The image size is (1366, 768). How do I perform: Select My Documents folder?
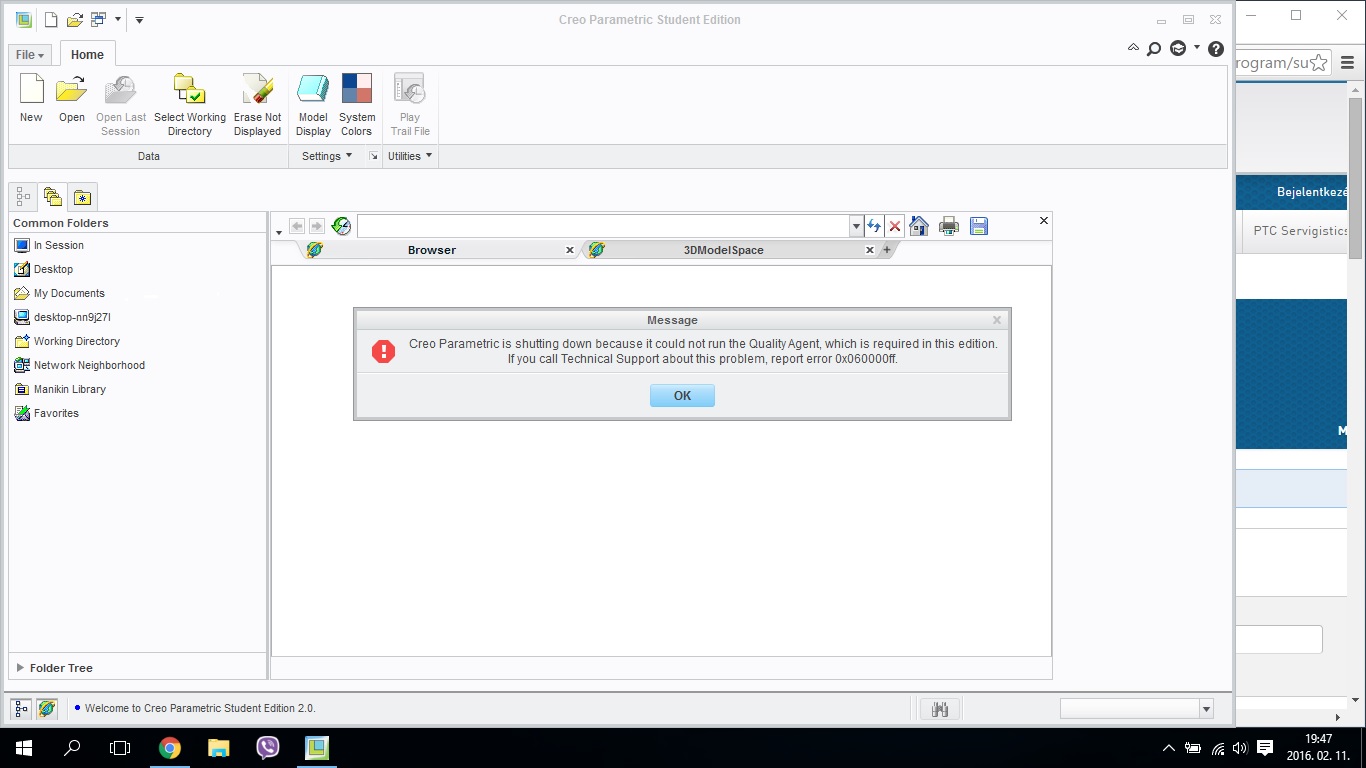tap(59, 293)
